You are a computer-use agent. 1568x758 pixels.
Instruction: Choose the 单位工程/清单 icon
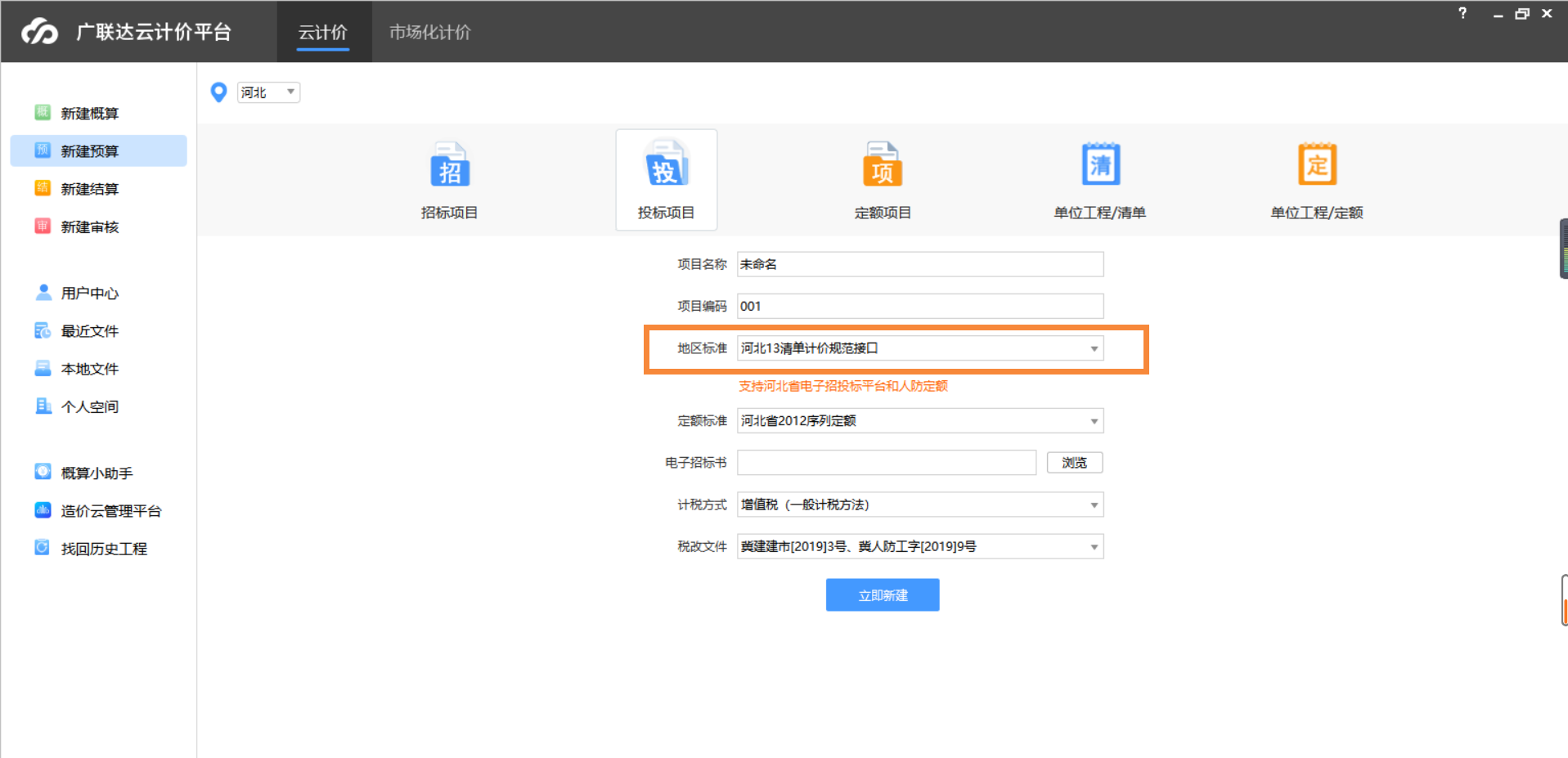[1100, 164]
